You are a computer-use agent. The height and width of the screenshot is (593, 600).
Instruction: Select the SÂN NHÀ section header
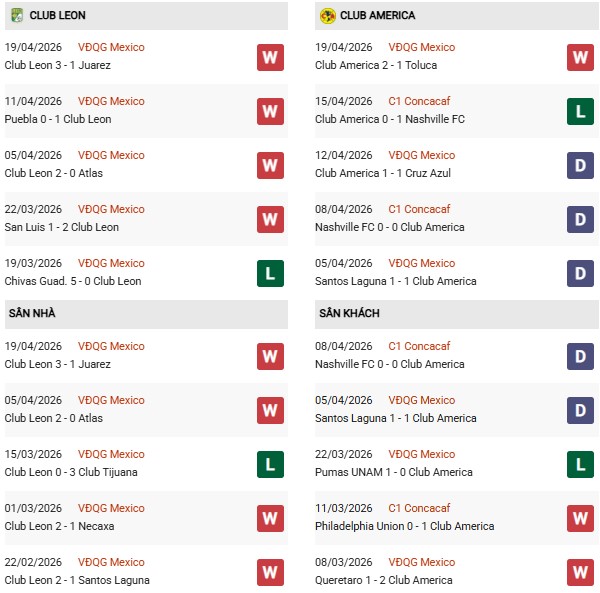(32, 314)
